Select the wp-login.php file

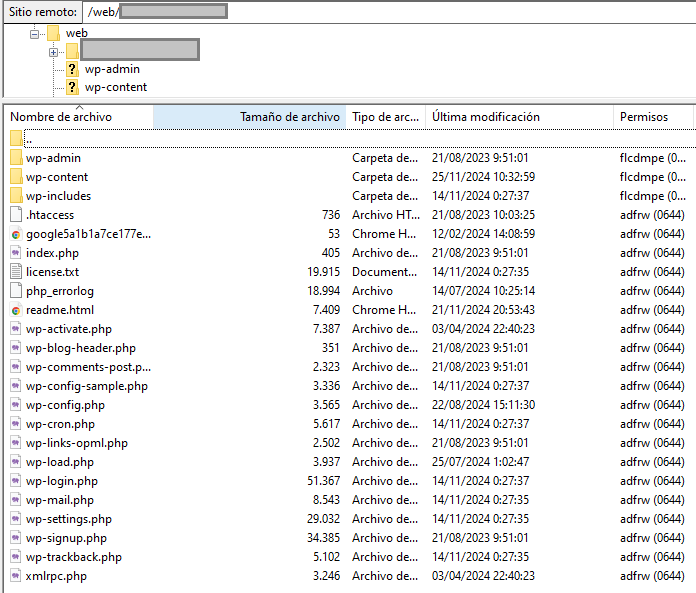click(x=62, y=481)
